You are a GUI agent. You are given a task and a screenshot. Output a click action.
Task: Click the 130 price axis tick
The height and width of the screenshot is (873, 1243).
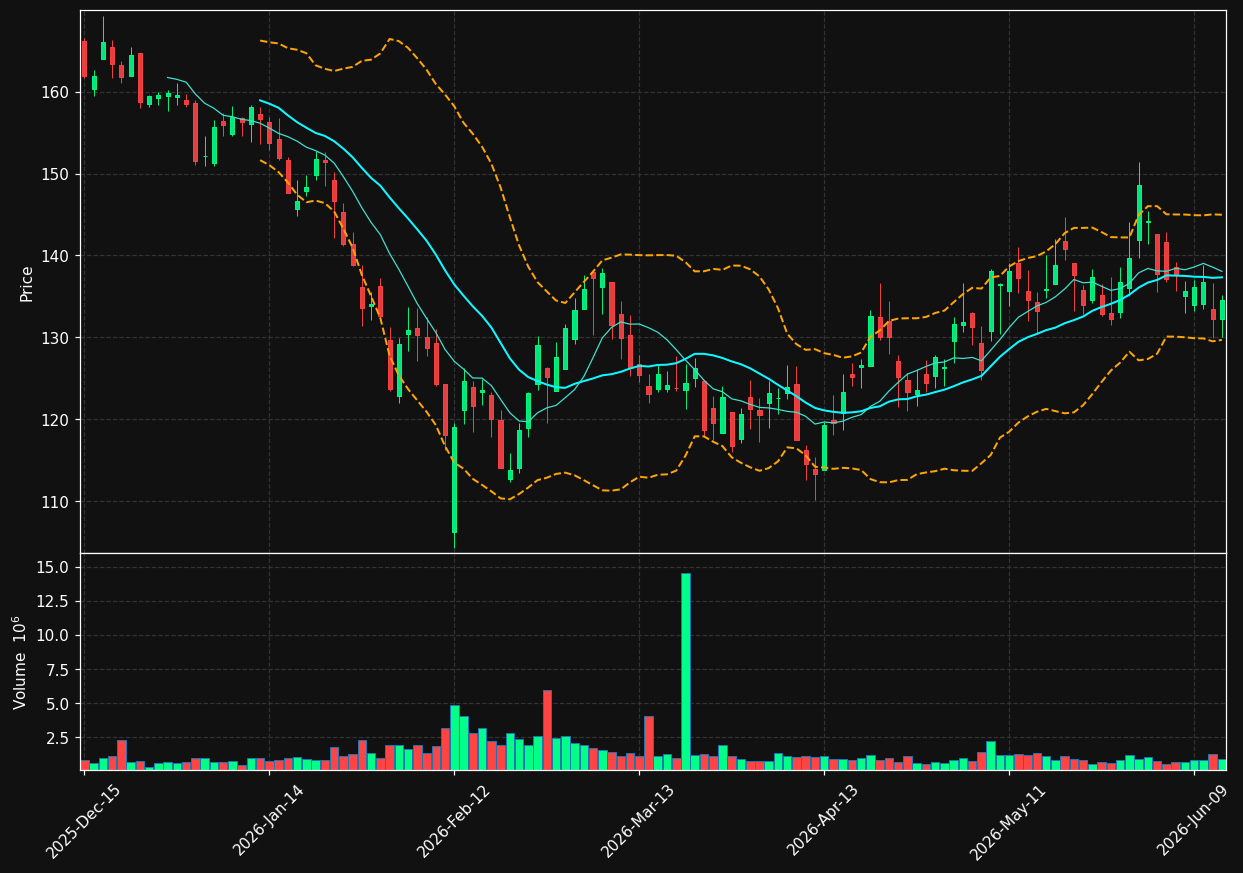click(56, 338)
